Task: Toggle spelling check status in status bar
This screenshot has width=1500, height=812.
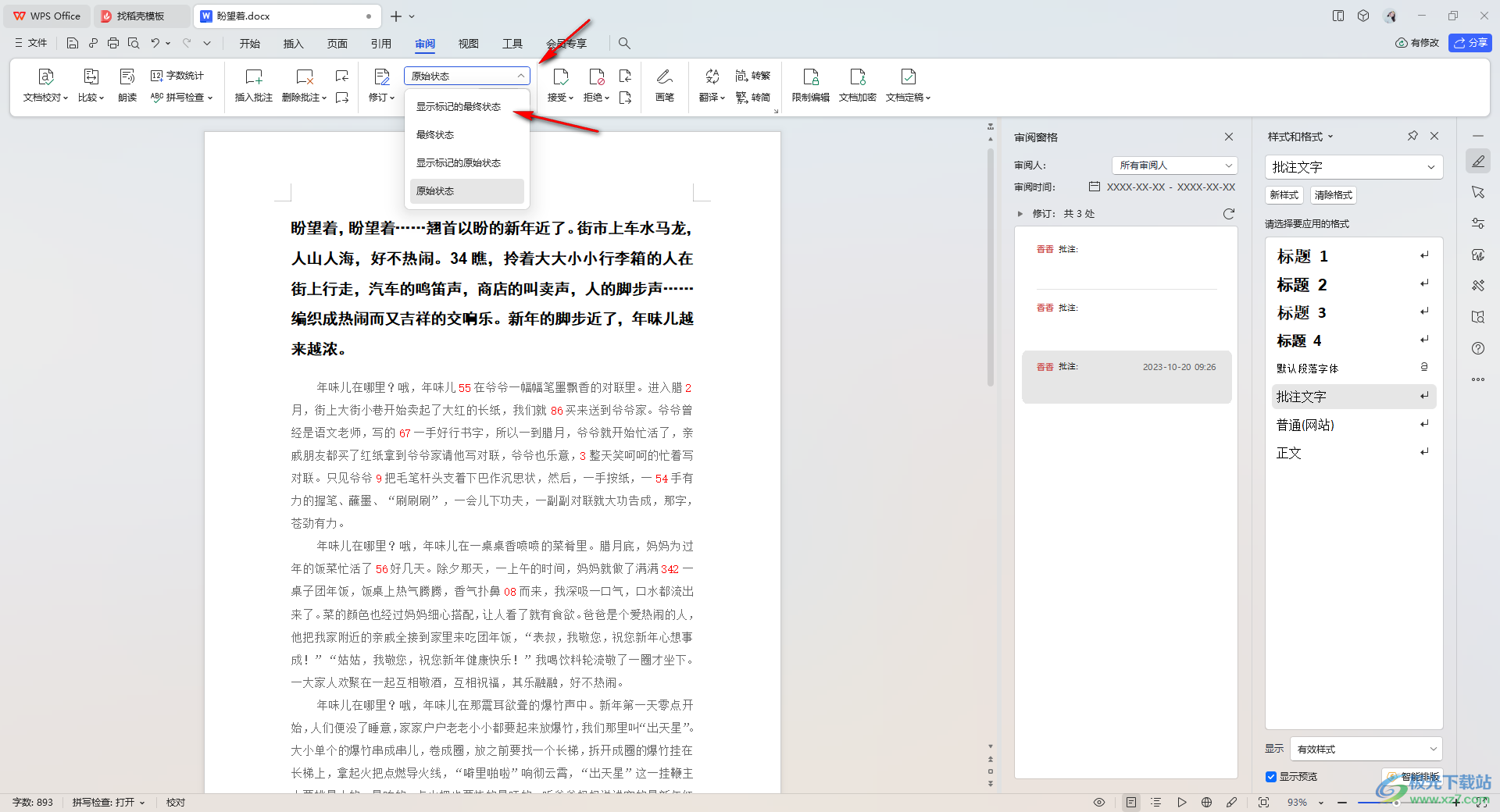Action: click(x=109, y=803)
